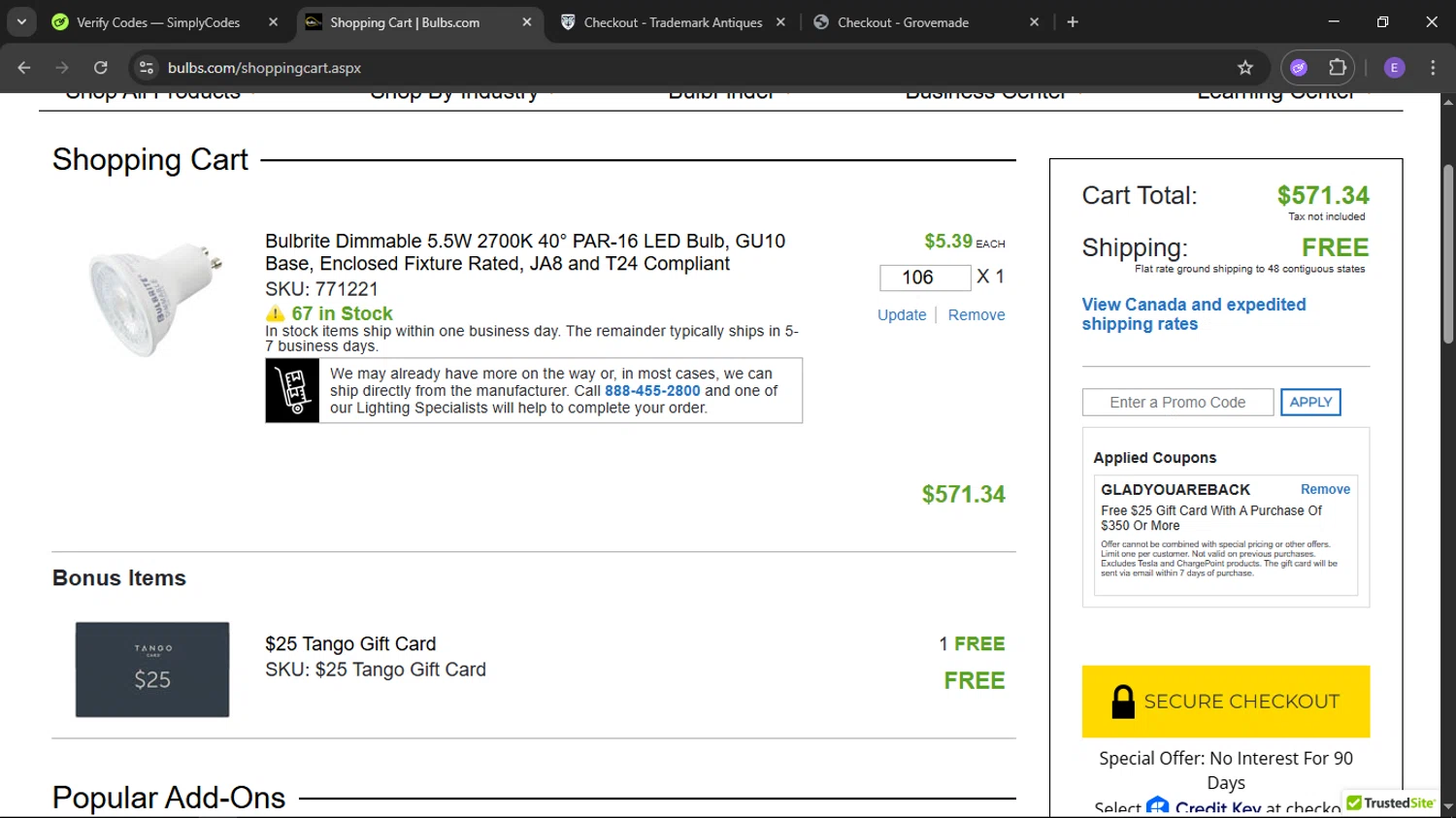Call phone number 888-455-2800 link

652,391
